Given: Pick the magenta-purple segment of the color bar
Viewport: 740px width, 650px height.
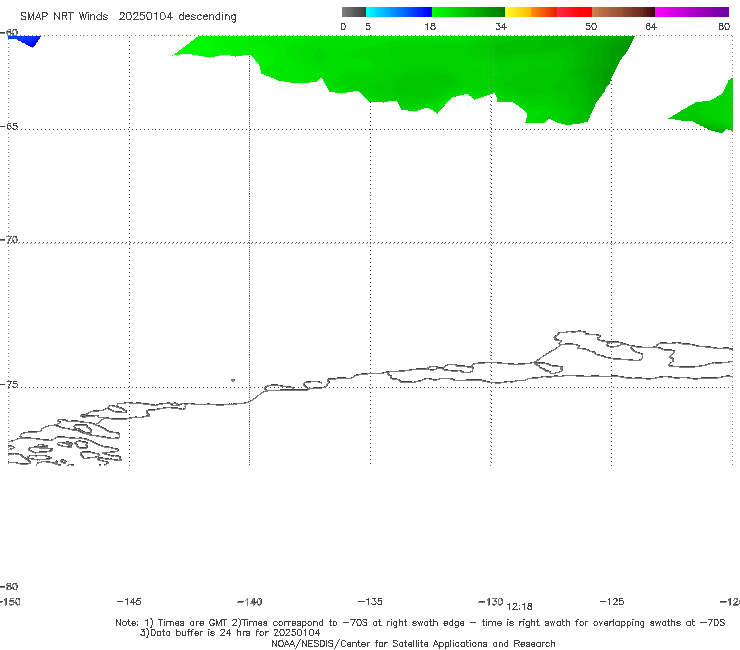Looking at the screenshot, I should click(692, 12).
